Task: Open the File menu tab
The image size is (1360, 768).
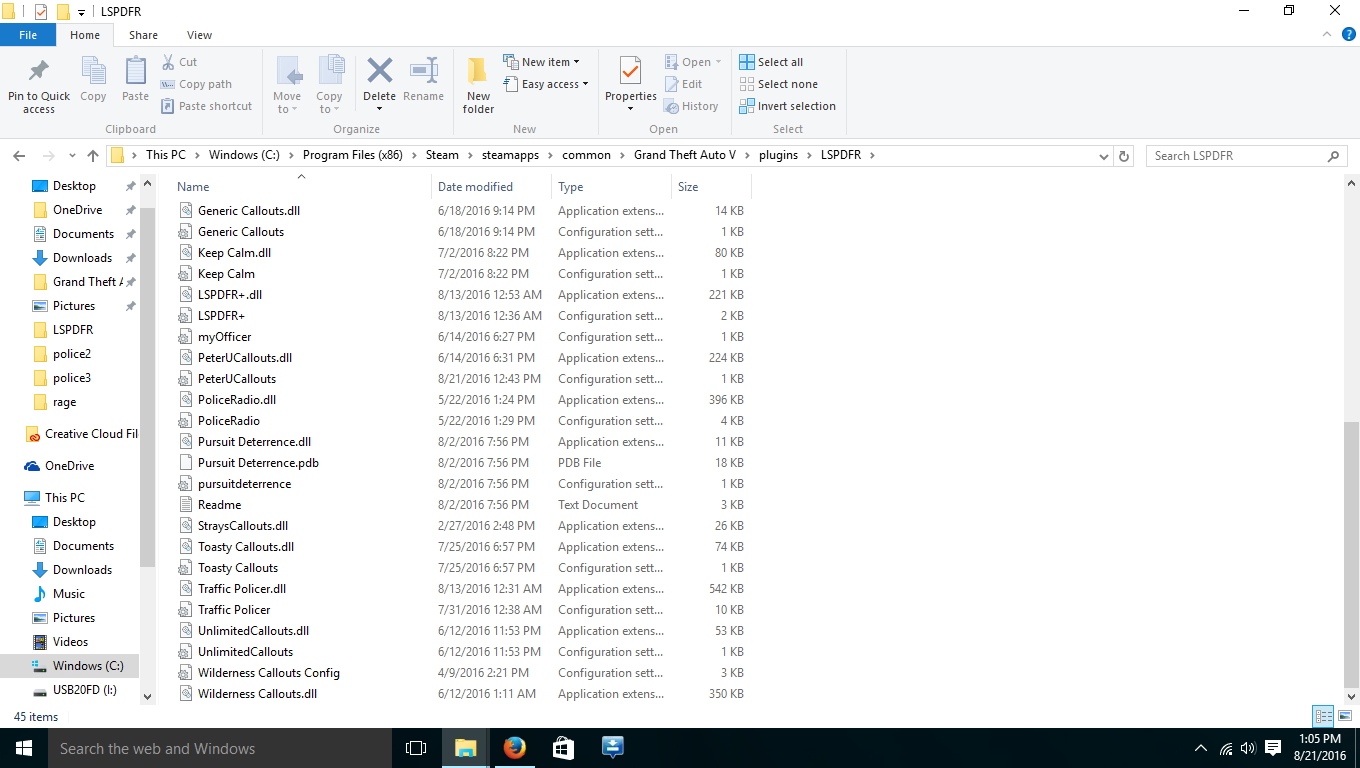Action: tap(28, 35)
